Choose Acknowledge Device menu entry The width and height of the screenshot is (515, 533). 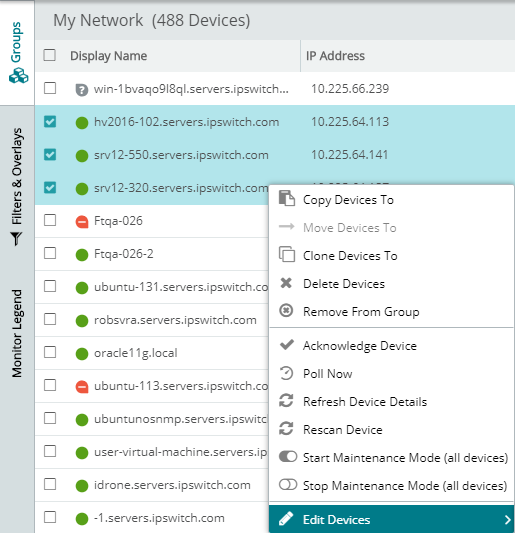[391, 345]
